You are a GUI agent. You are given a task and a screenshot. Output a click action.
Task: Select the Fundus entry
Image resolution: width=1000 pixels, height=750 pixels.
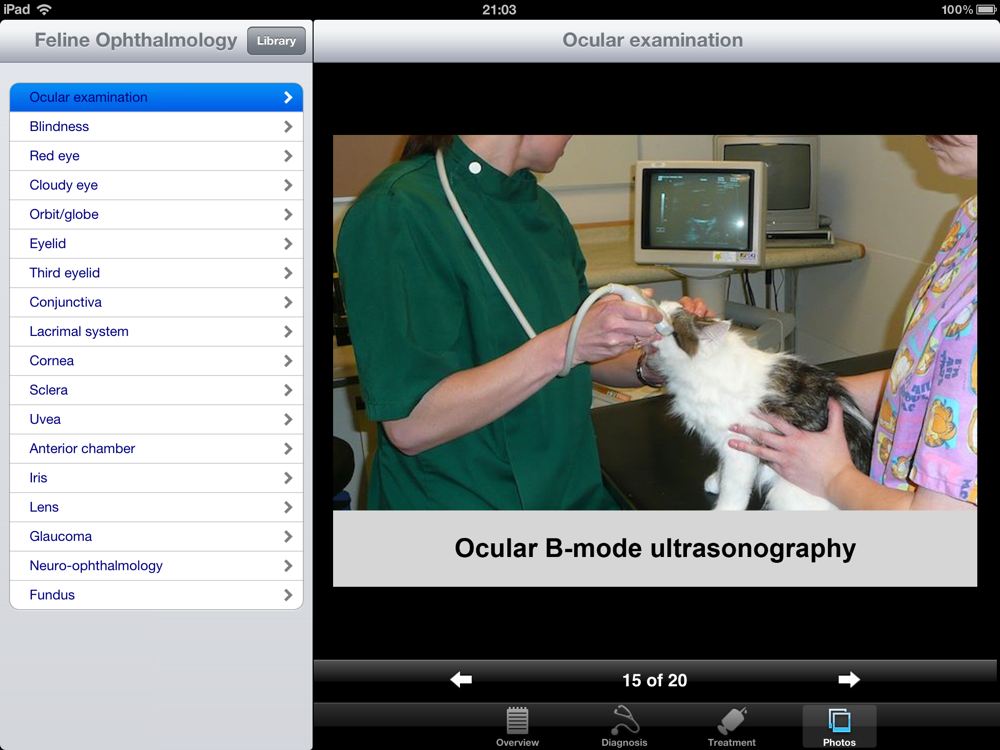pos(156,595)
